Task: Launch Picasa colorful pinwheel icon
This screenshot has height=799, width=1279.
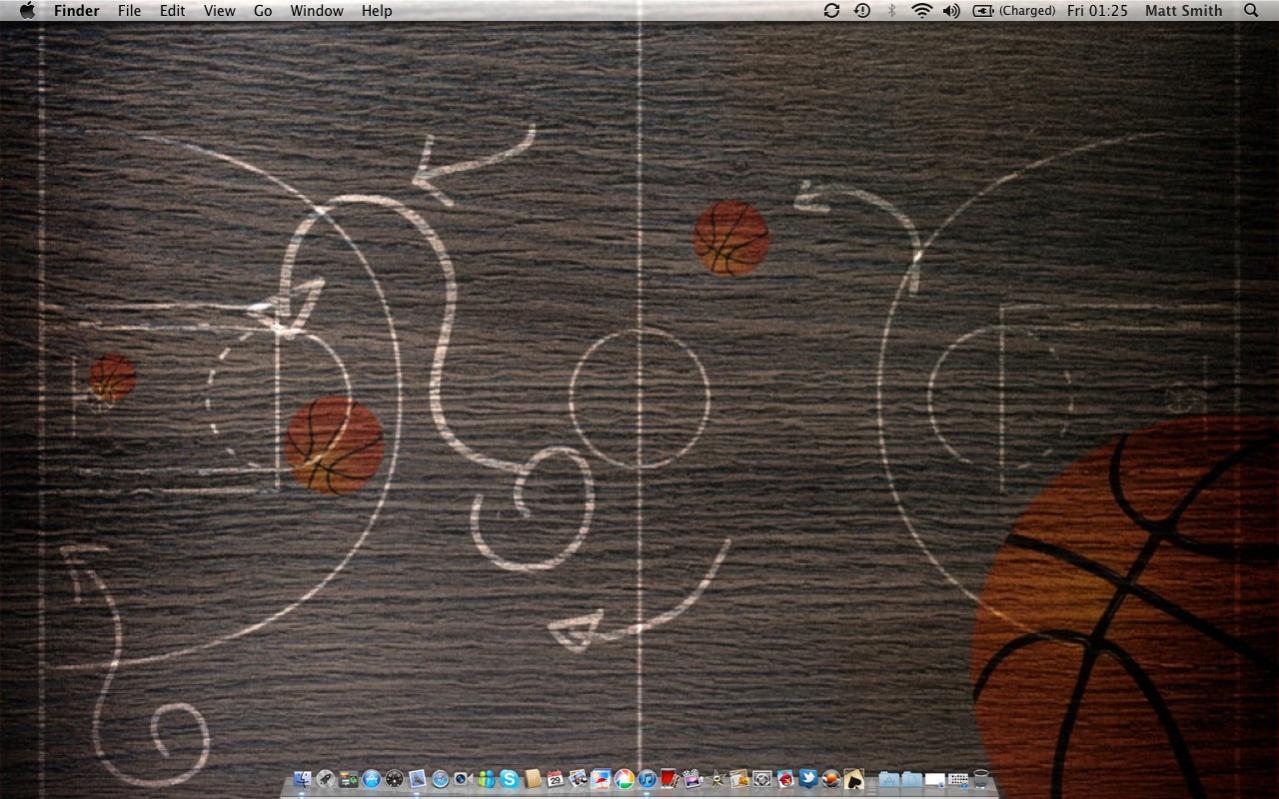Action: pos(624,779)
